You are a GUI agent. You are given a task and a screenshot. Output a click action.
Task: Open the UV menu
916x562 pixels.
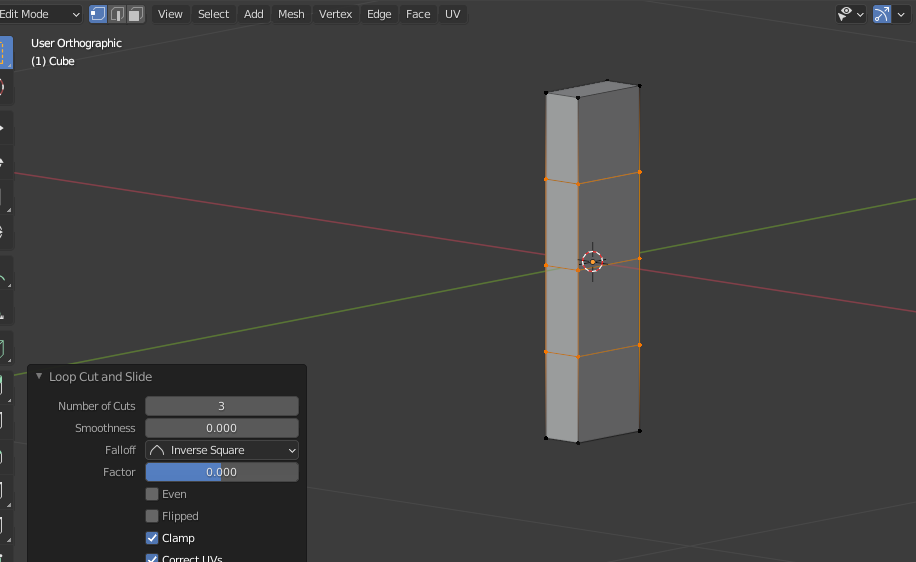point(453,14)
